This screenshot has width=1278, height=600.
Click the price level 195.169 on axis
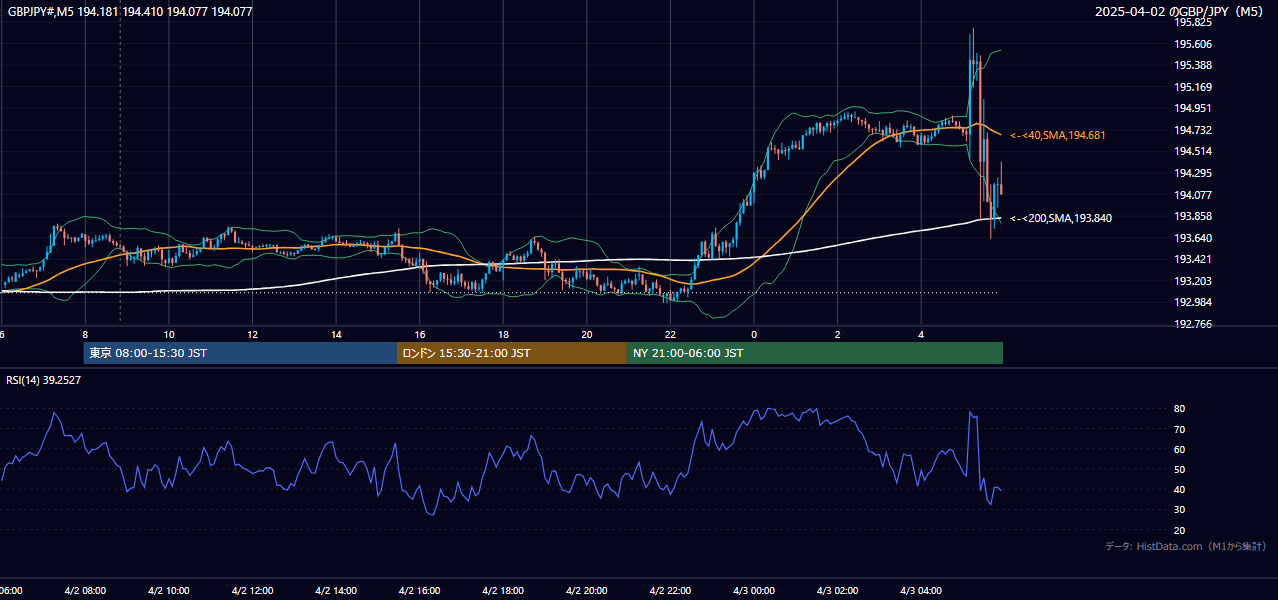(1193, 87)
